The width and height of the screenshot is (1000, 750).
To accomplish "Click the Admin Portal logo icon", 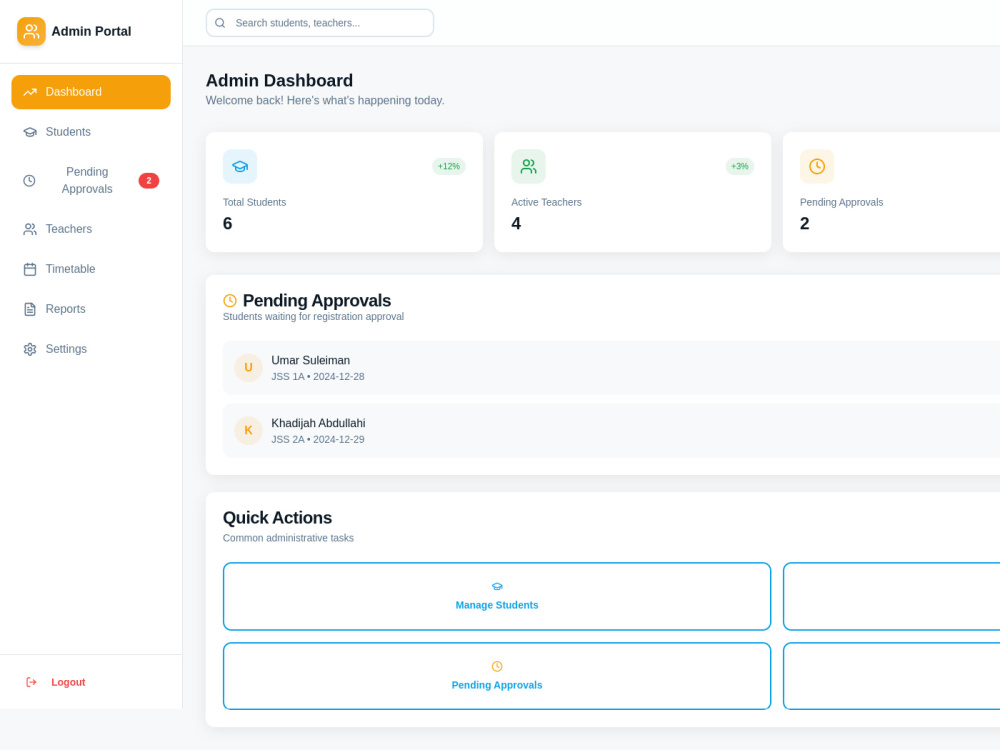I will 31,31.
